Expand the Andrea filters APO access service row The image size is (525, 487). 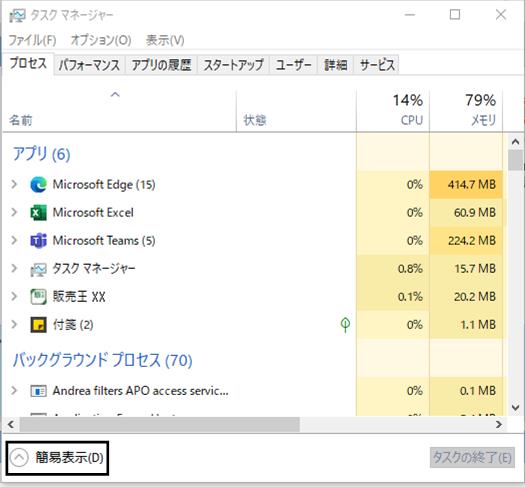pyautogui.click(x=14, y=391)
